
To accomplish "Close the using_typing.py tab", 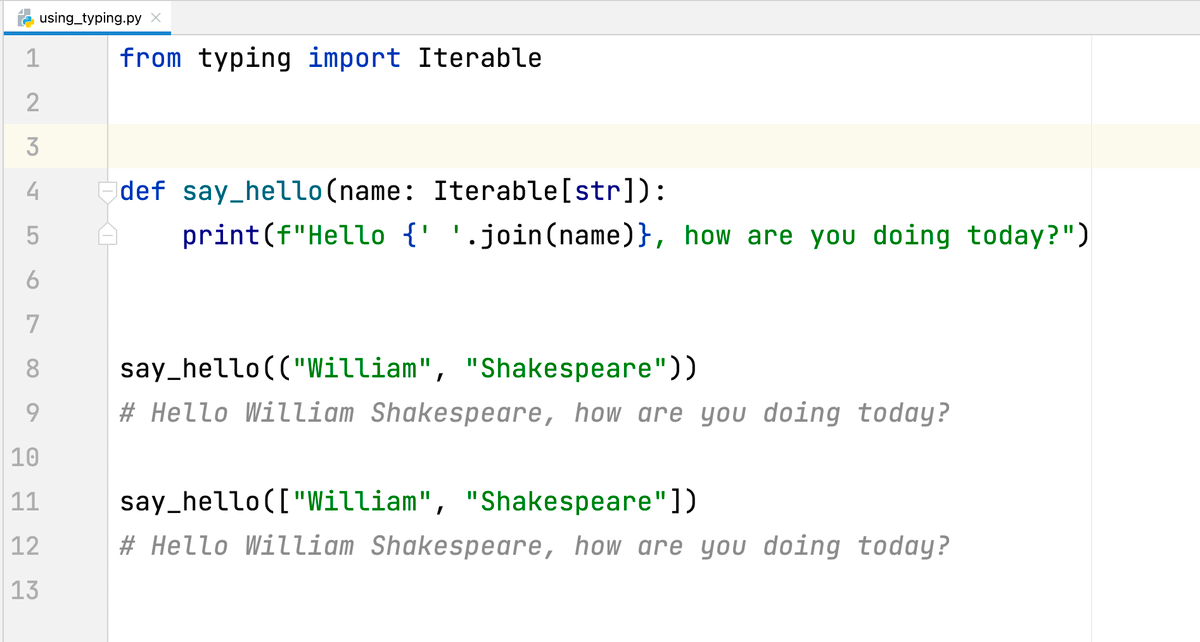I will pyautogui.click(x=155, y=19).
